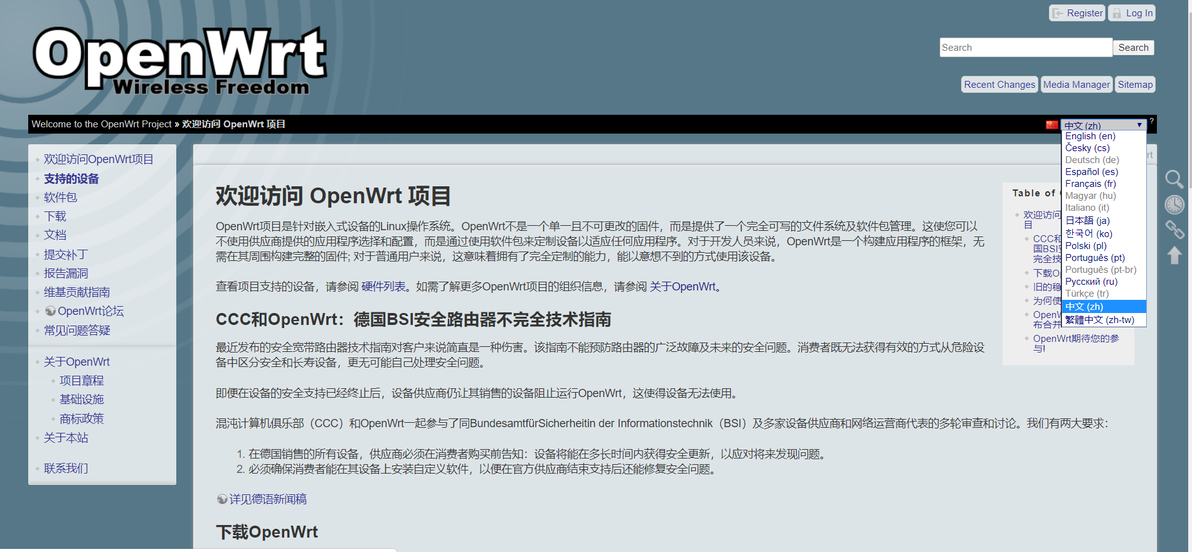This screenshot has width=1192, height=552.
Task: Open 关于OpenWrt sidebar link
Action: [x=77, y=362]
